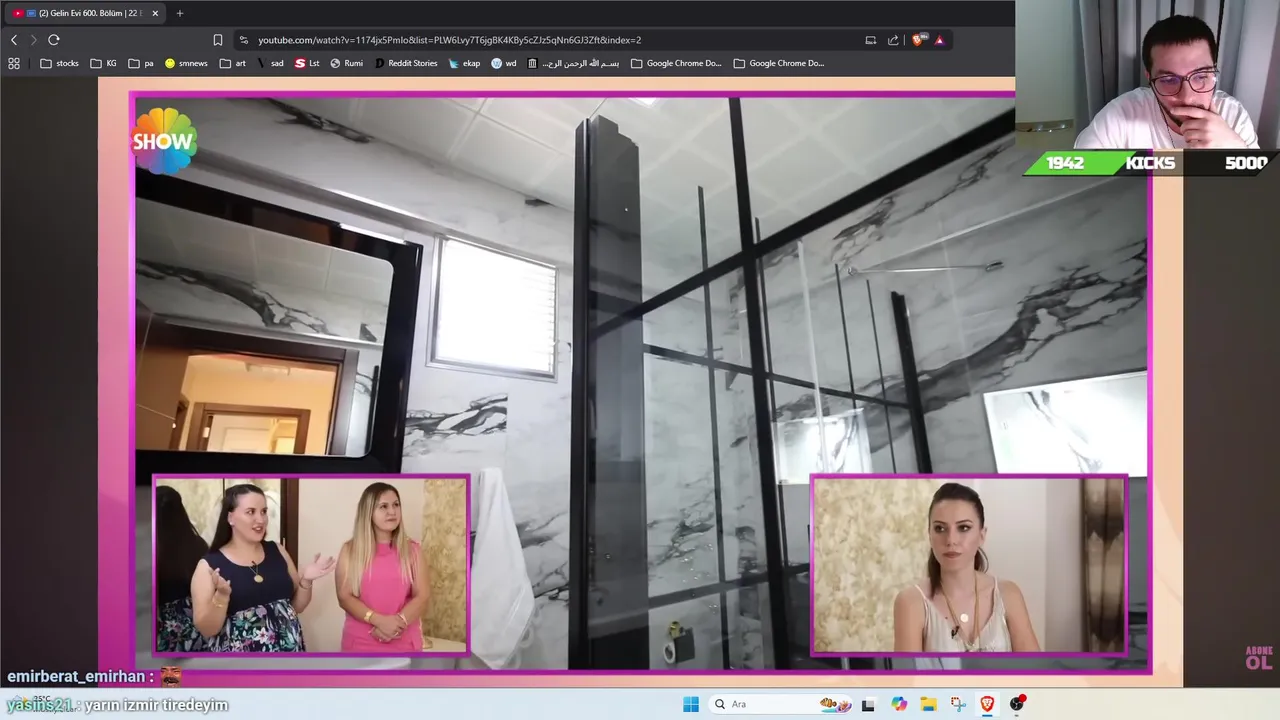Open a new browser tab
The image size is (1280, 720).
point(180,13)
